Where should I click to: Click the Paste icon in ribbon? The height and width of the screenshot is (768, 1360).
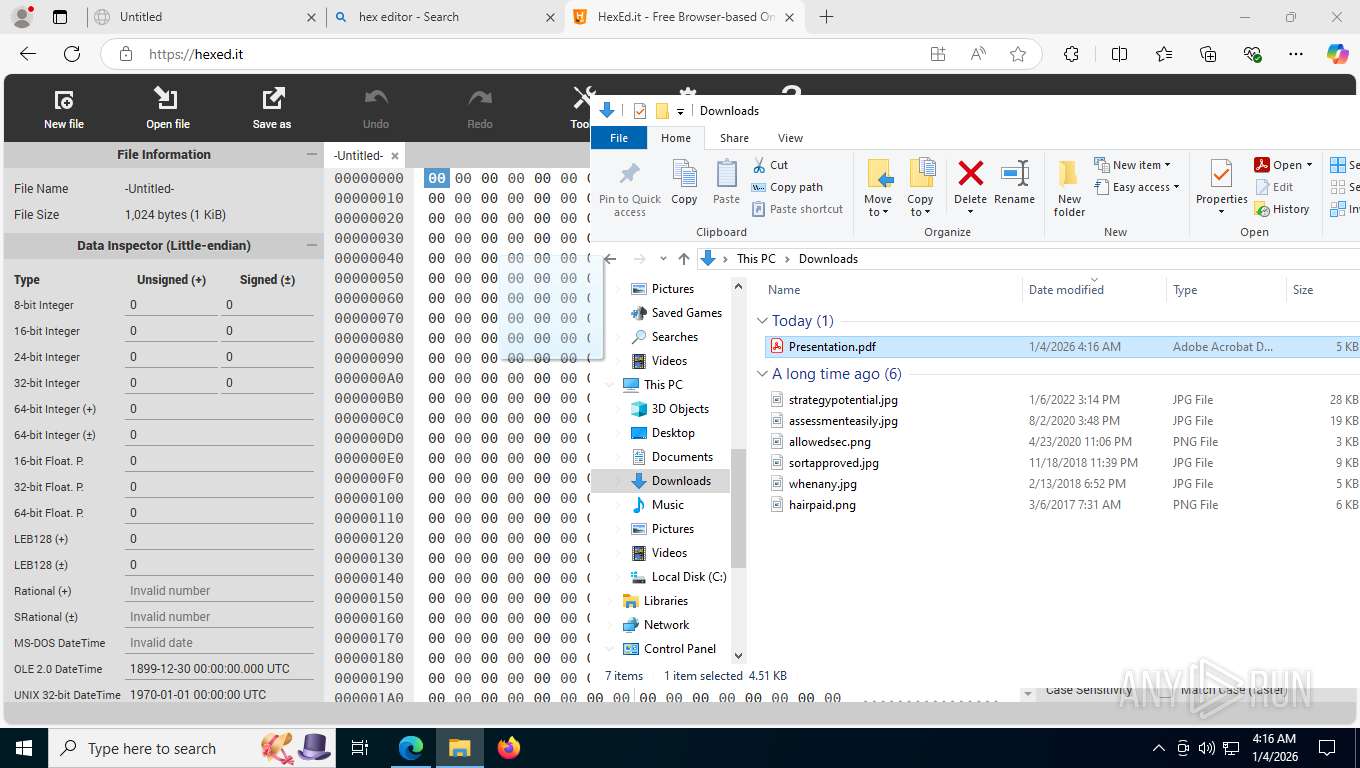point(727,174)
